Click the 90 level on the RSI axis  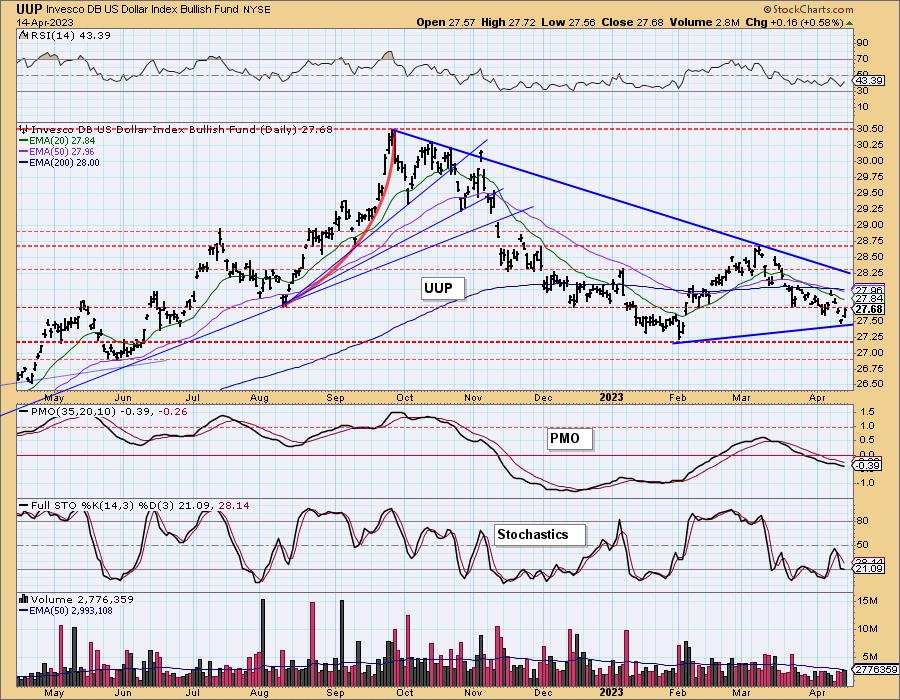pos(862,42)
